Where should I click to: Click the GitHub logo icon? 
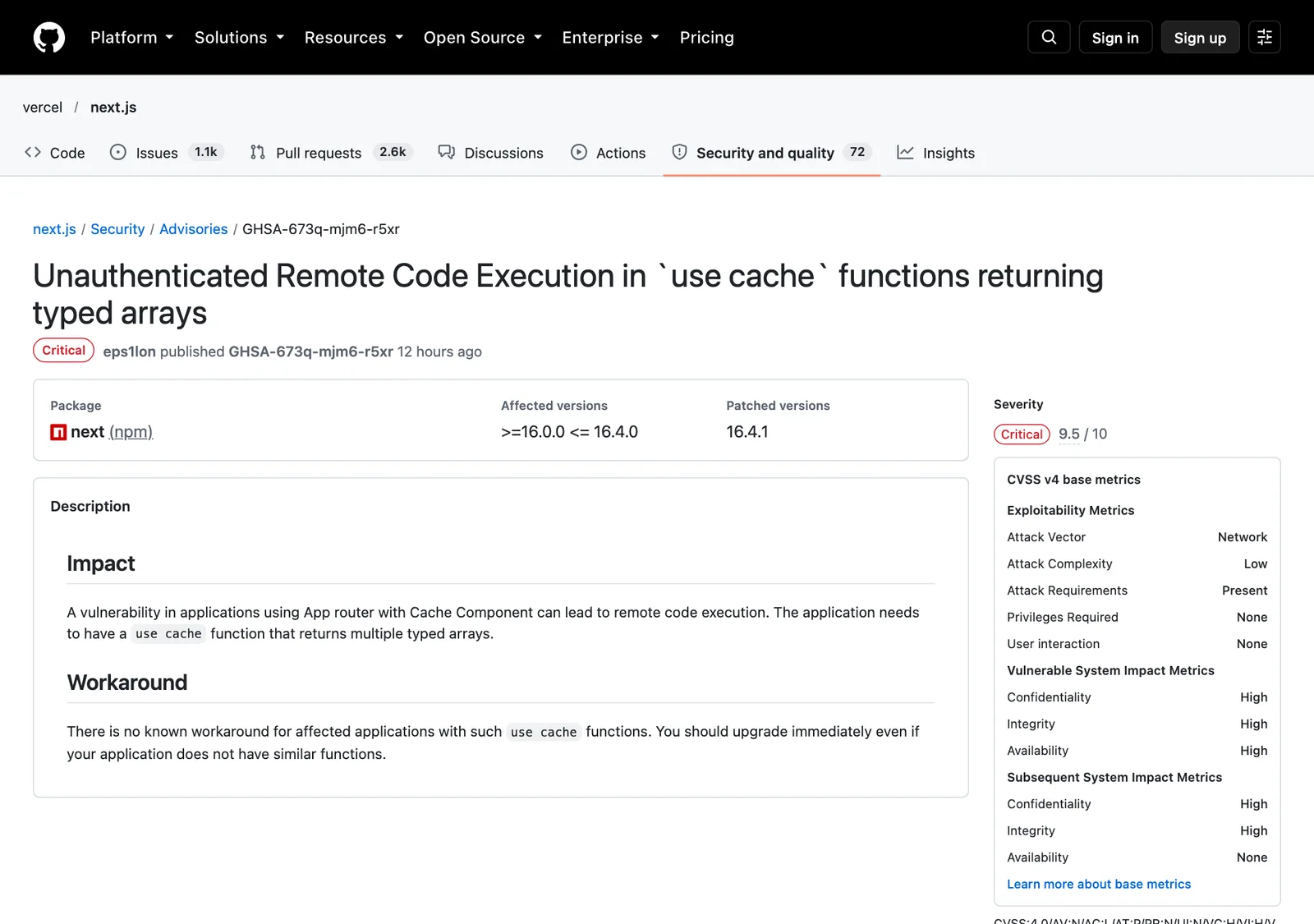[49, 38]
